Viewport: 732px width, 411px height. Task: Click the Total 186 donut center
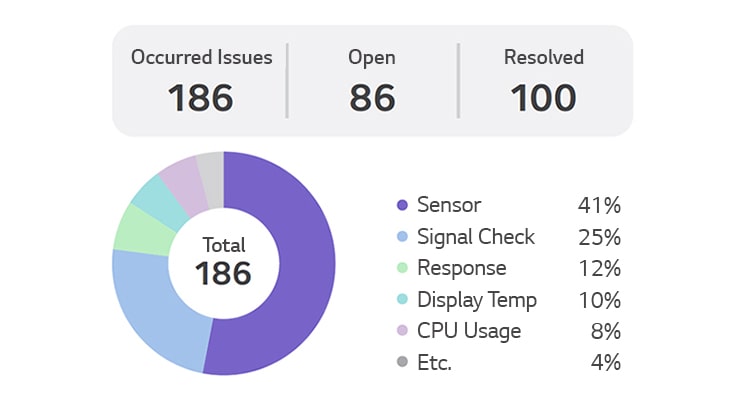pyautogui.click(x=223, y=262)
